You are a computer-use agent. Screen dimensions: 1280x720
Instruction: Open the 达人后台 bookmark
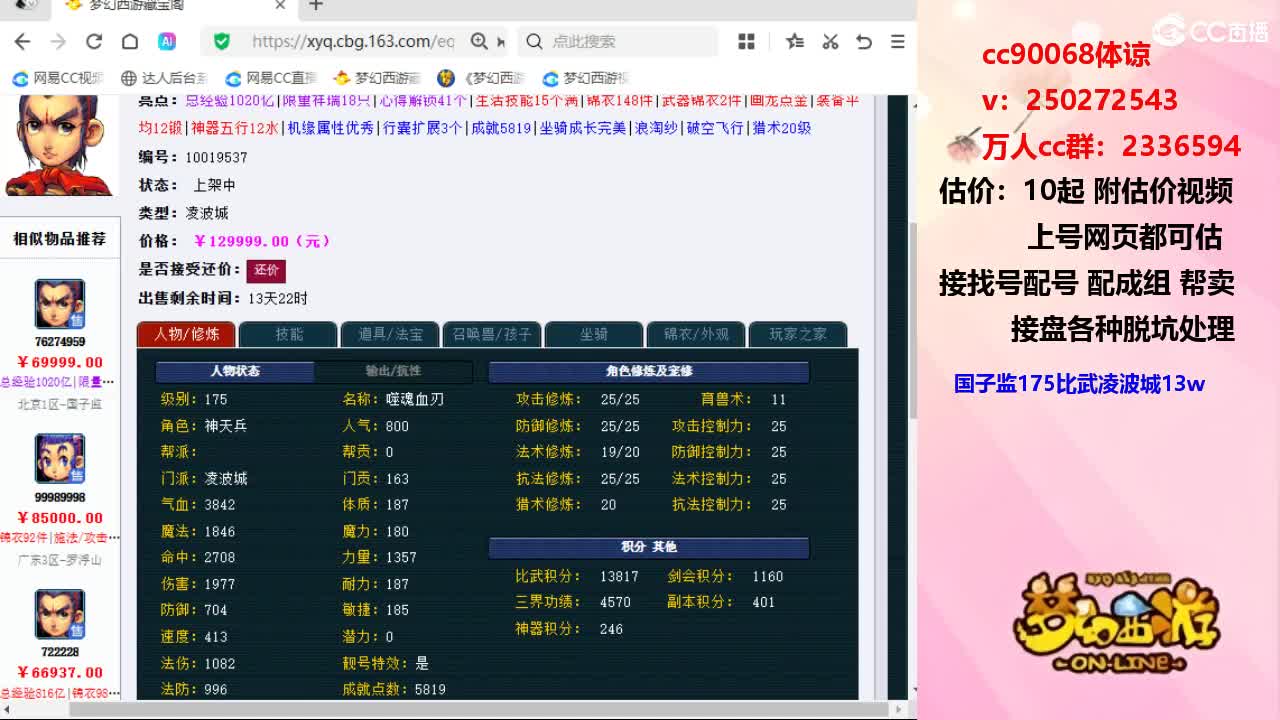click(x=164, y=78)
